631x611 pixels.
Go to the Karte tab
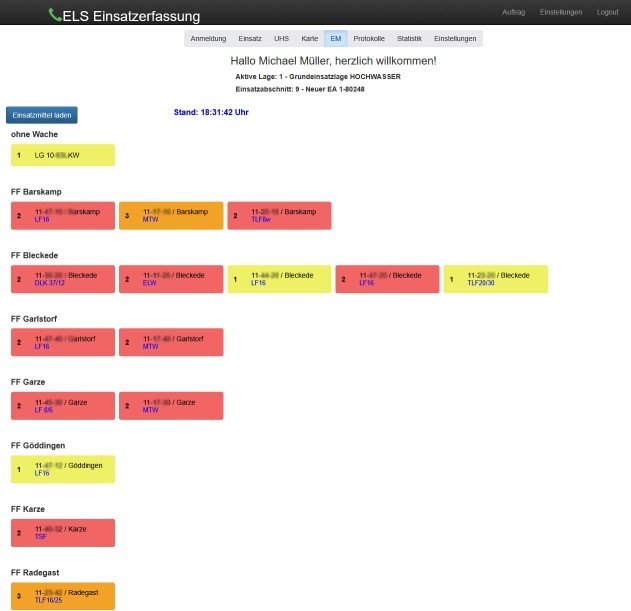pos(310,38)
